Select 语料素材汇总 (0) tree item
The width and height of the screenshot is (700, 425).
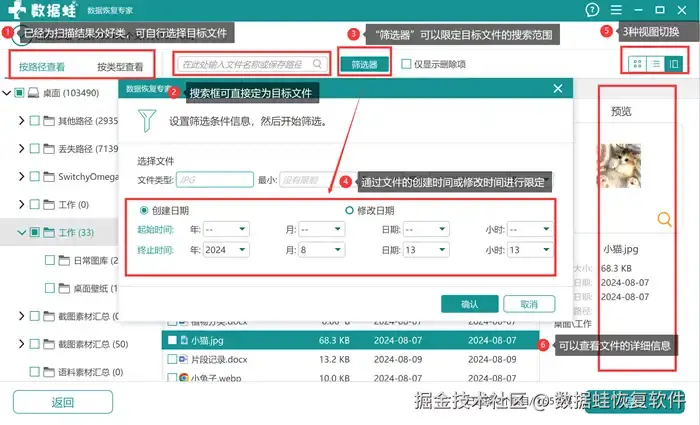(91, 371)
